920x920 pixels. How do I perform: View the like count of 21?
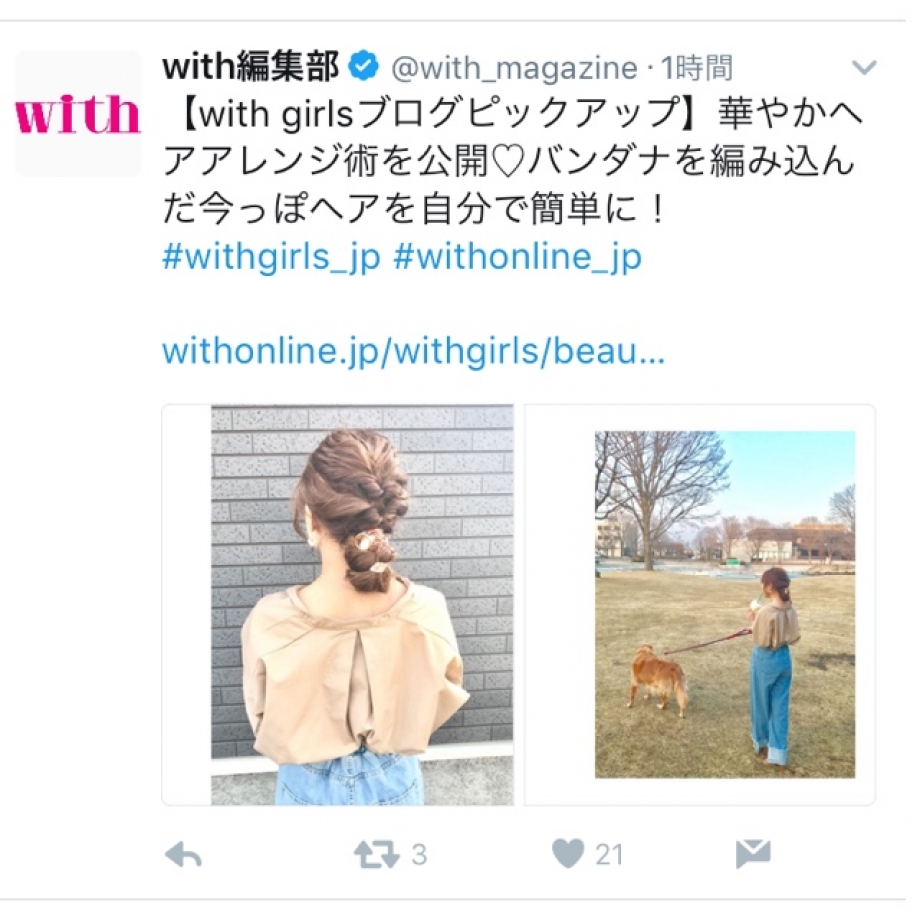tap(609, 855)
